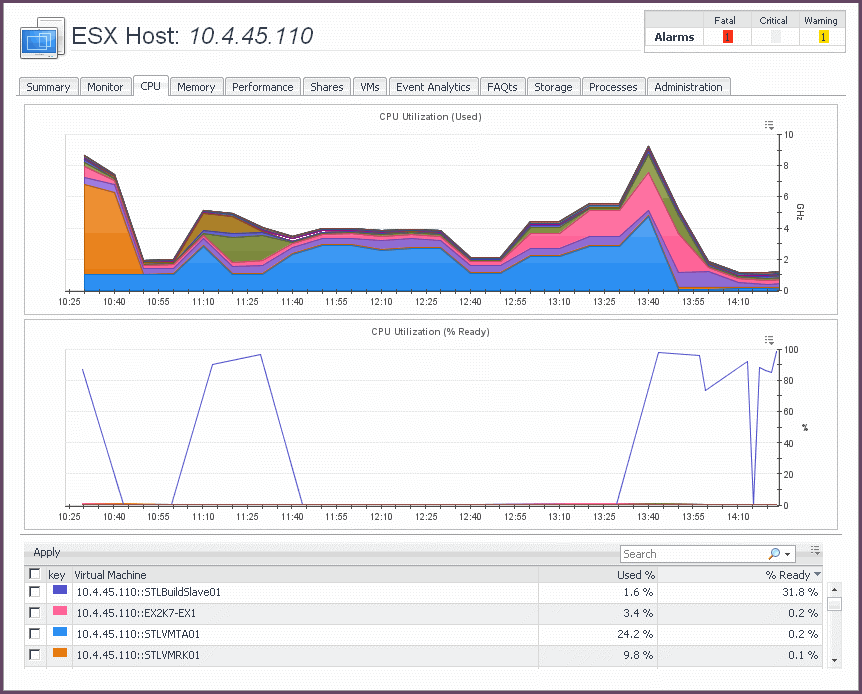Open the CPU Utilization (Used) chart options icon
Screen dimensions: 862x694
click(x=769, y=125)
